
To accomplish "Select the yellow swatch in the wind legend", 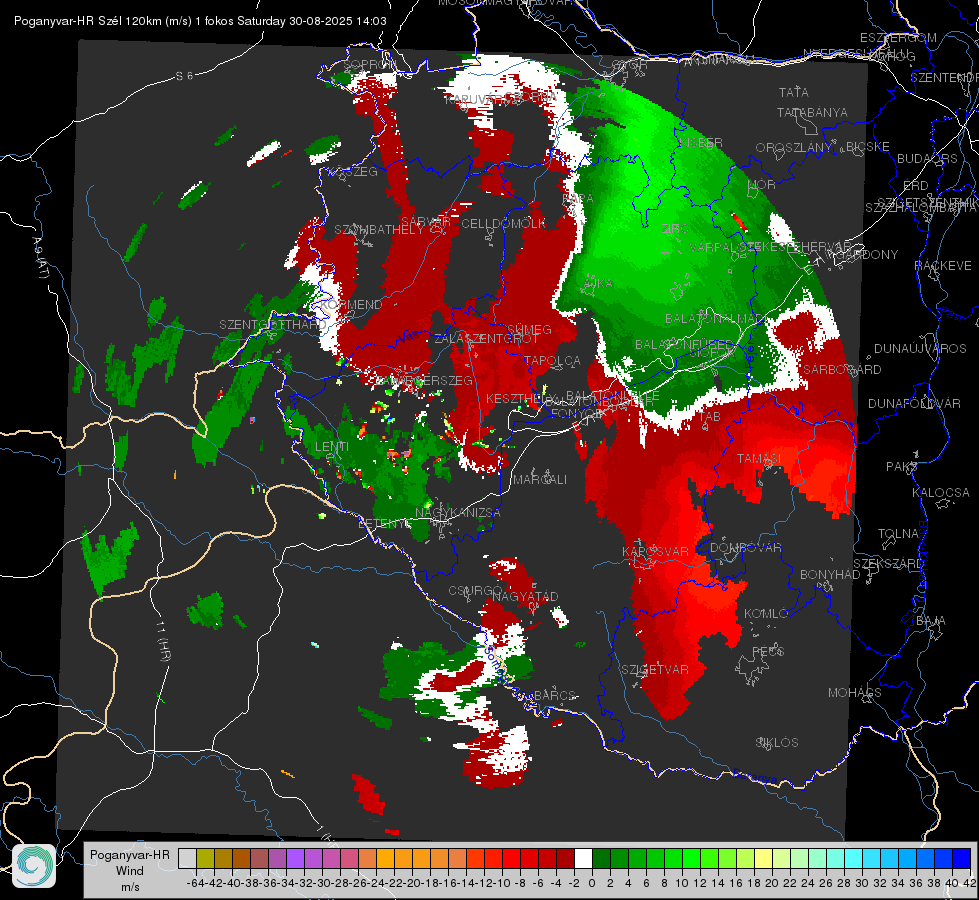I will (x=764, y=859).
